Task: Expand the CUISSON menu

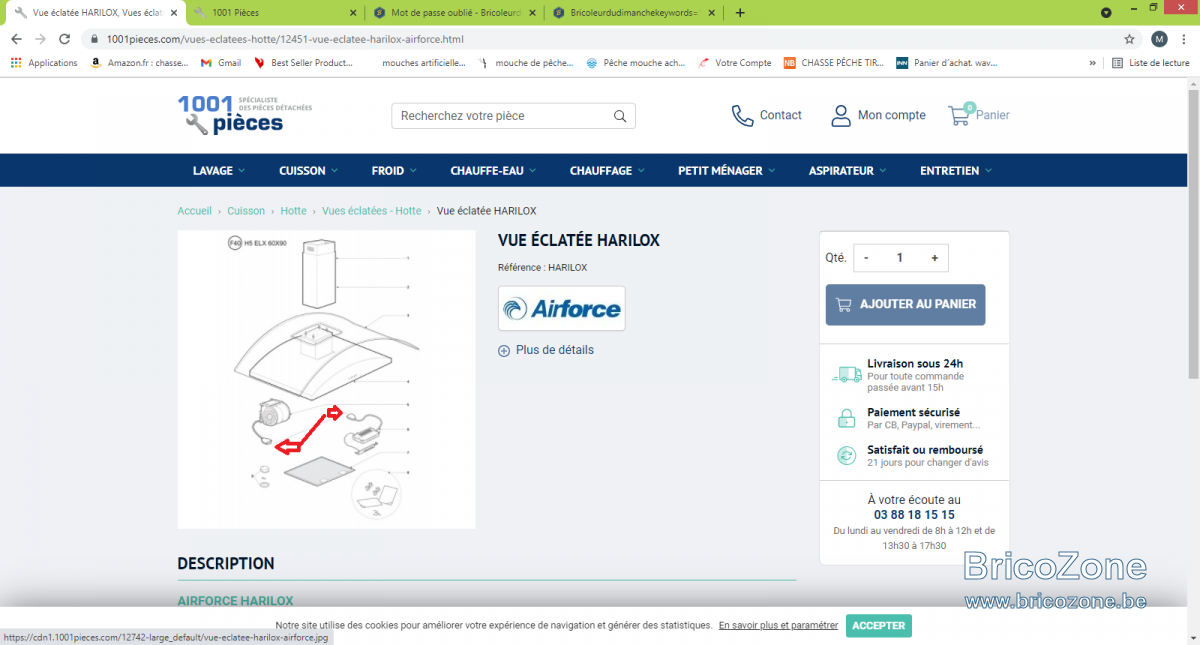Action: coord(309,171)
